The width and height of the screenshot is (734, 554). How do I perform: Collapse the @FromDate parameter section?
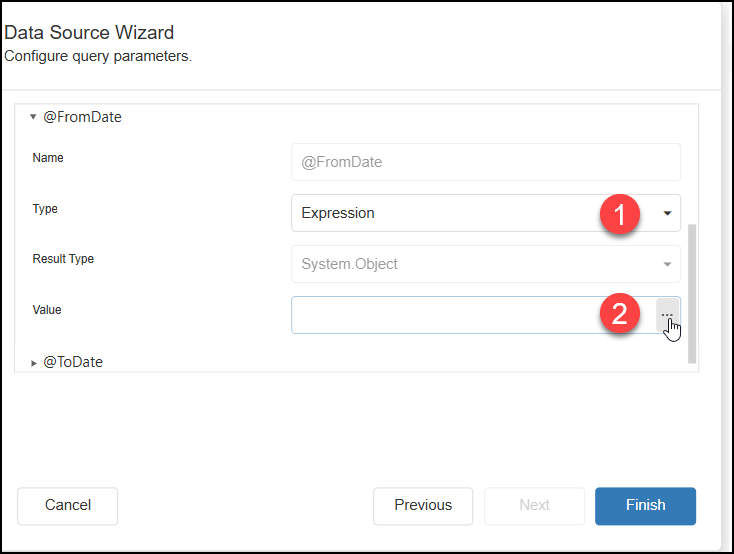[33, 117]
